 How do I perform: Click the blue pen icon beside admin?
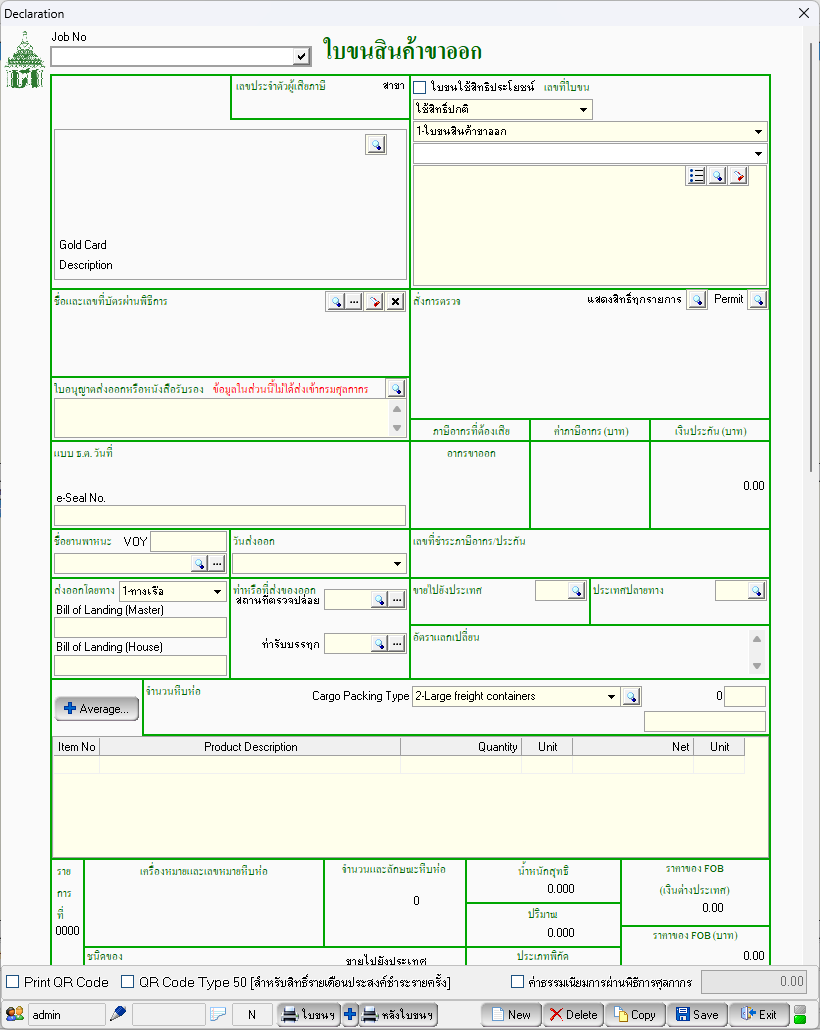[x=118, y=1014]
